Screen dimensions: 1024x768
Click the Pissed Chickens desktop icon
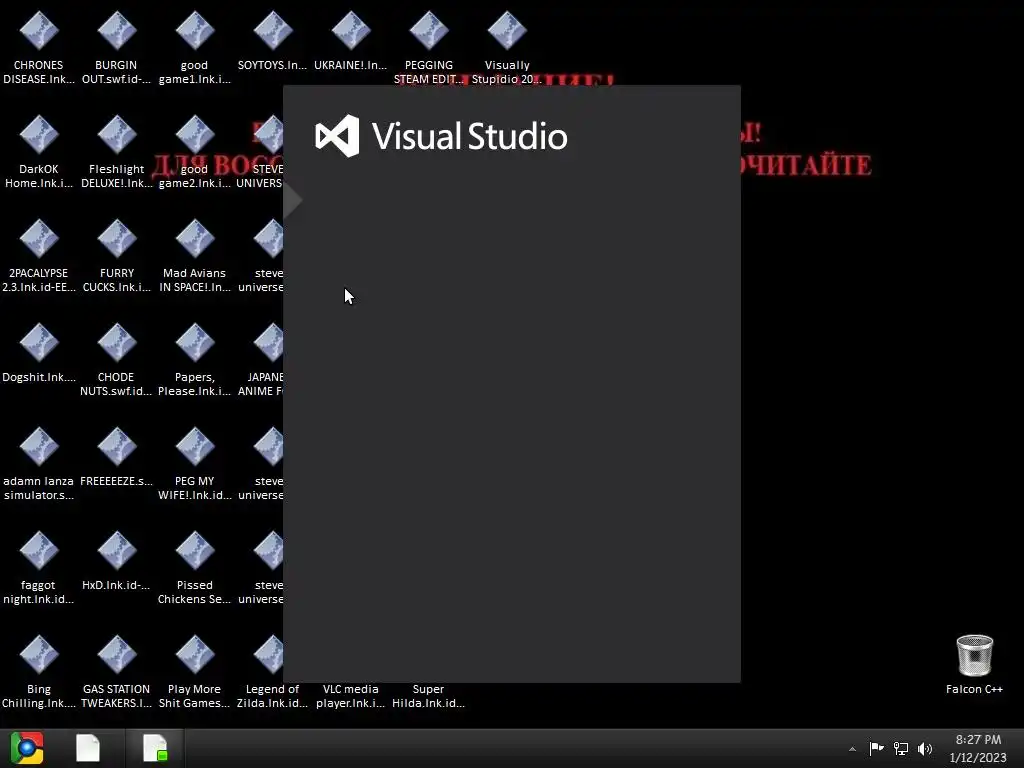pyautogui.click(x=195, y=567)
